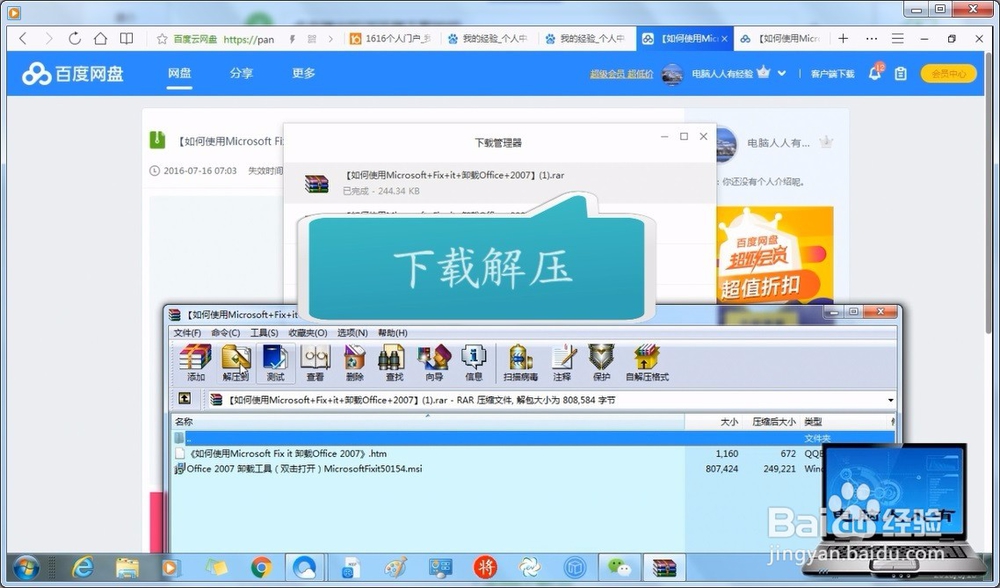Click the WinRAR 测试 (Test) toolbar icon
The height and width of the screenshot is (588, 1000).
click(276, 363)
